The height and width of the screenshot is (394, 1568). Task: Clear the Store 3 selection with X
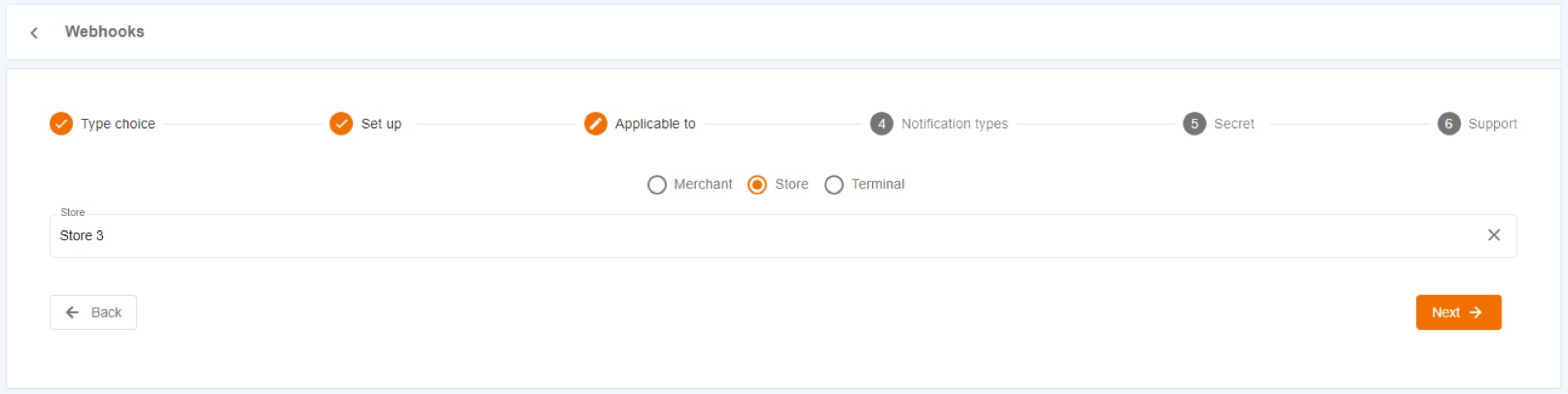[1494, 235]
